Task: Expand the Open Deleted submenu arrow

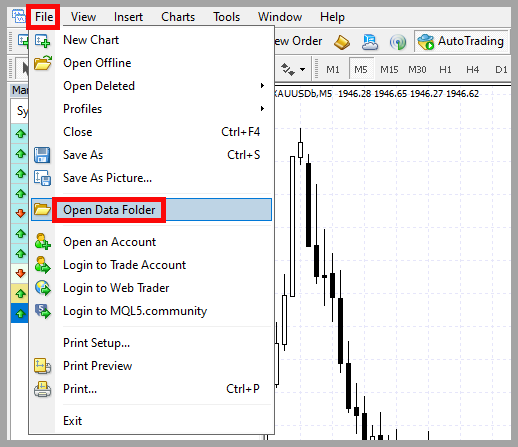Action: click(262, 86)
